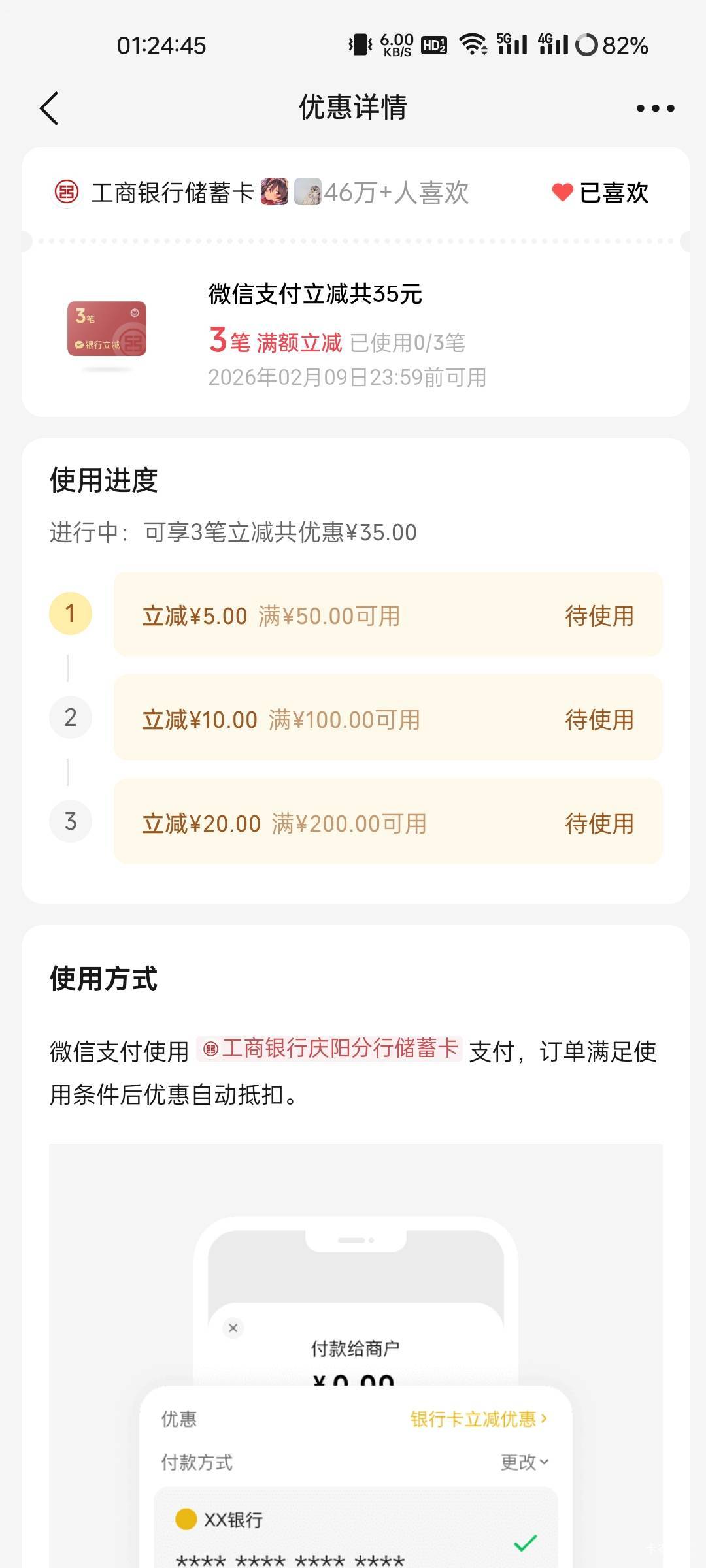Tap the back arrow icon
The width and height of the screenshot is (706, 1568).
tap(50, 108)
